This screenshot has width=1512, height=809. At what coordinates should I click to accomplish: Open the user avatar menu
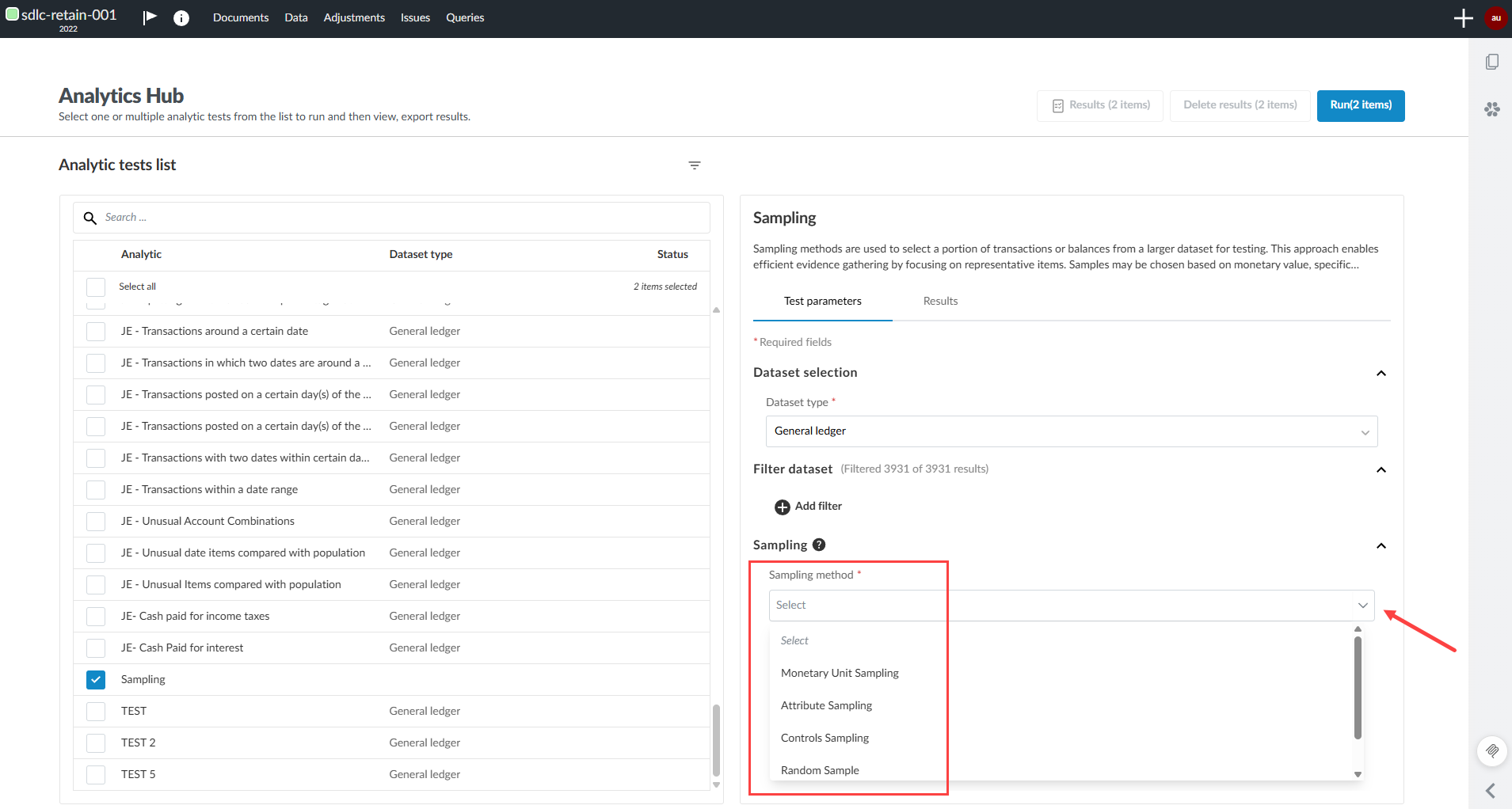pyautogui.click(x=1495, y=18)
